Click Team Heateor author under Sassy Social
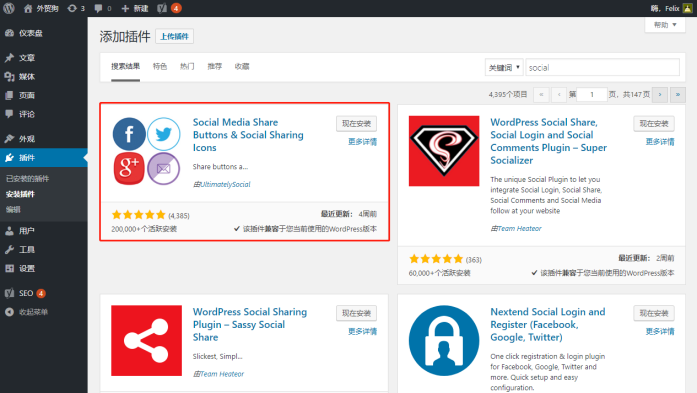Screen dimensions: 697x393 (x=222, y=374)
